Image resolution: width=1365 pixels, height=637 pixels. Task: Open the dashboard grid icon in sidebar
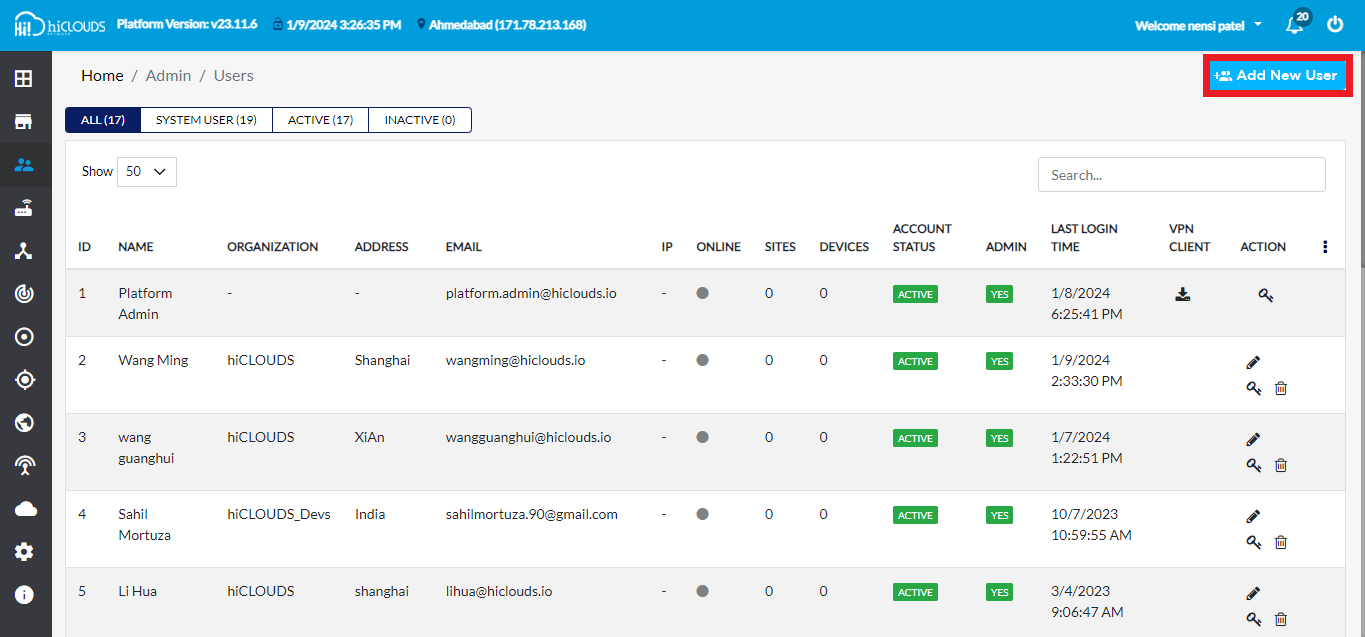click(24, 78)
